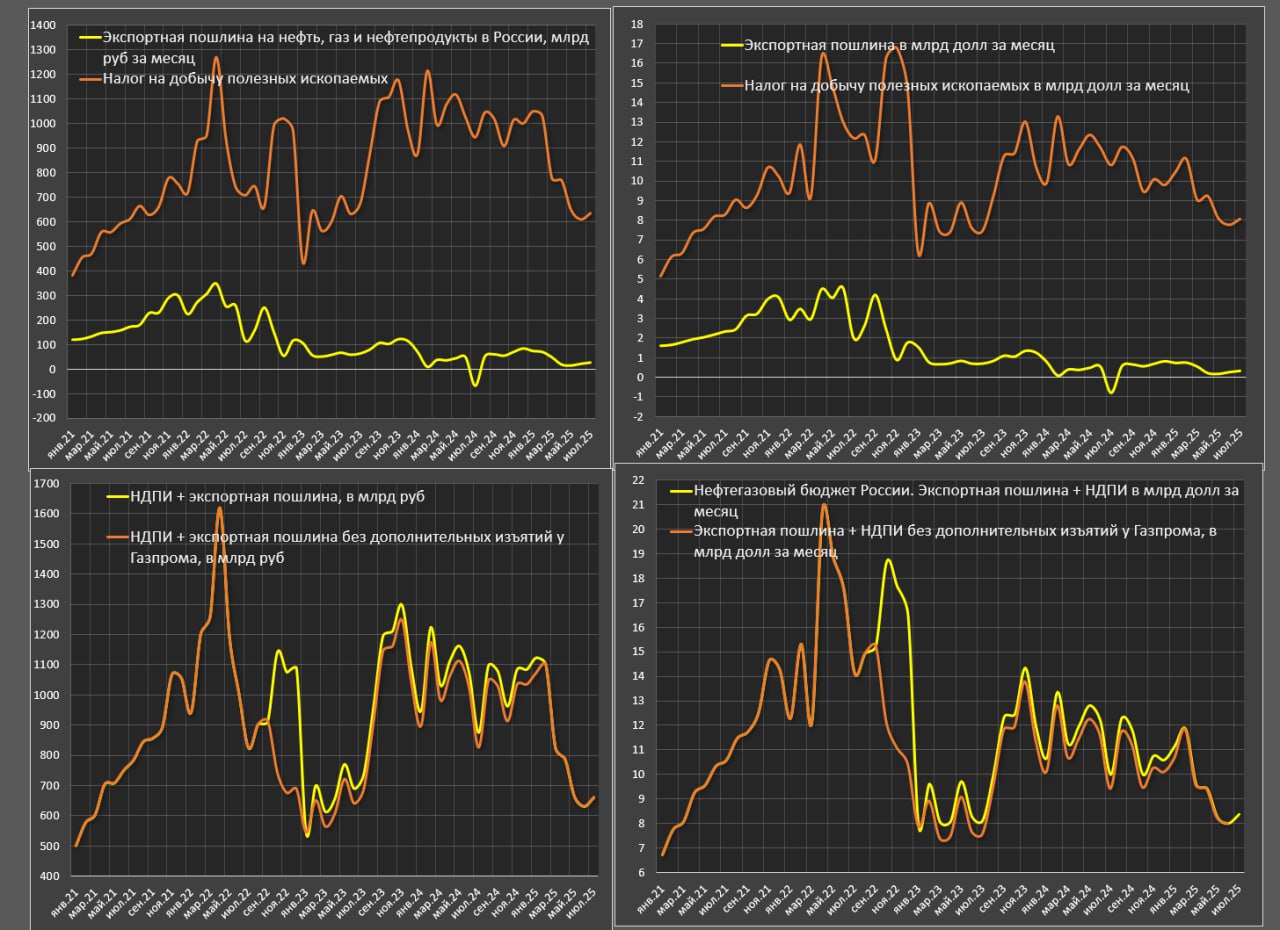Click the 22 y-axis label in bottom-right chart
This screenshot has height=930, width=1280.
tap(638, 480)
